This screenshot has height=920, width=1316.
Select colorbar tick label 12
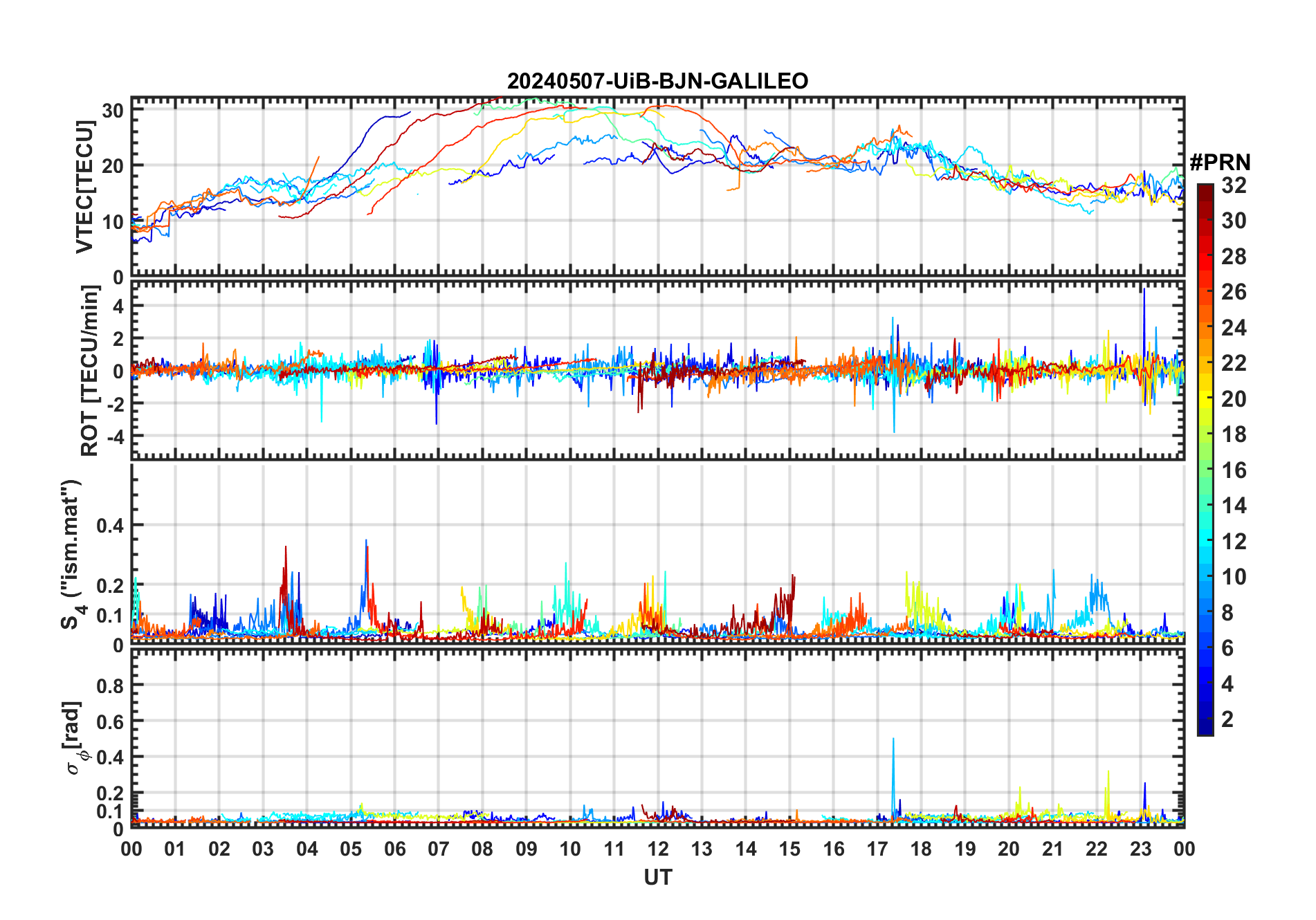point(1234,542)
